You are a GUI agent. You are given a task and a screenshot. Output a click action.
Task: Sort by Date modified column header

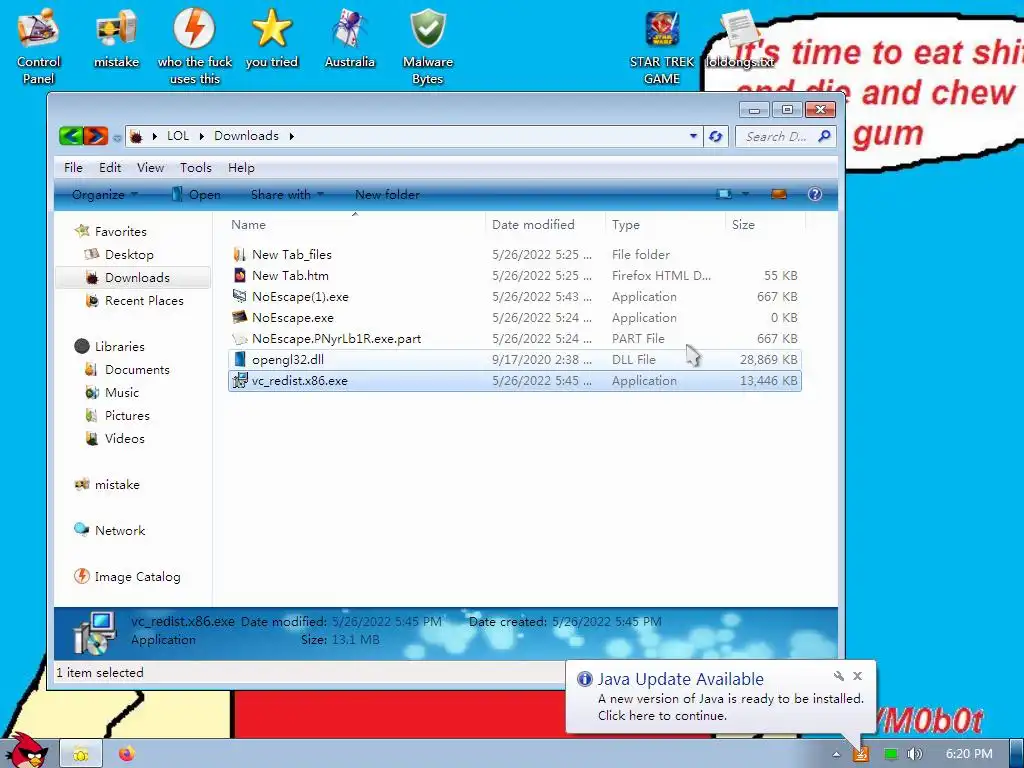click(545, 224)
